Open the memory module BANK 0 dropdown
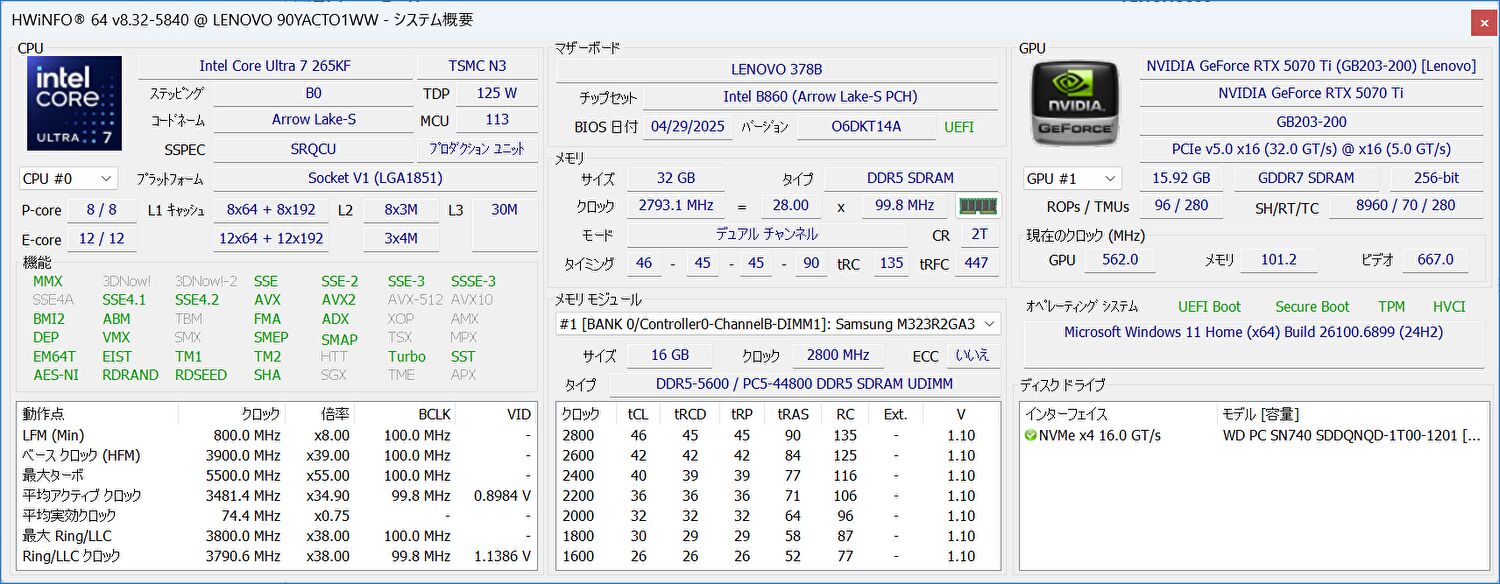The height and width of the screenshot is (584, 1500). coord(777,324)
